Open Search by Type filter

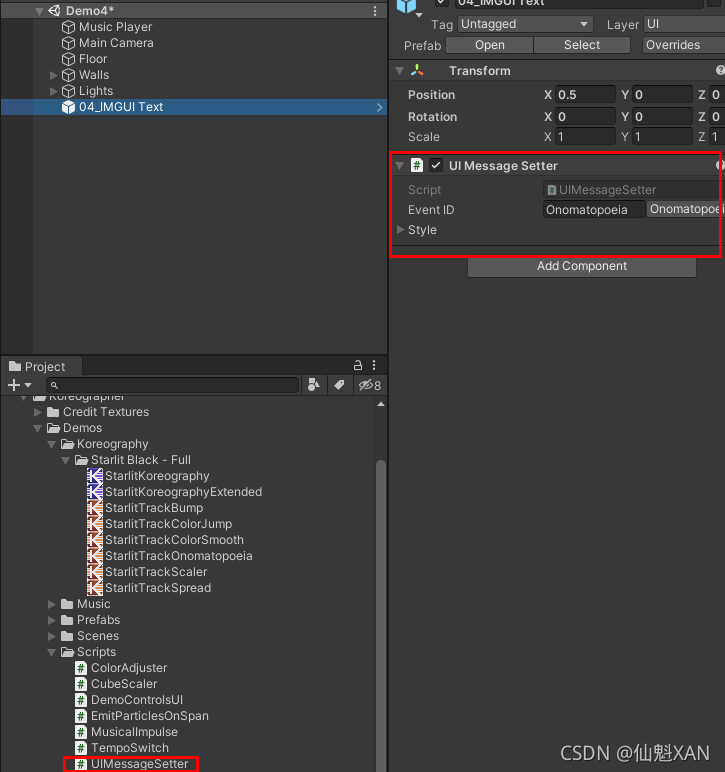click(x=314, y=385)
